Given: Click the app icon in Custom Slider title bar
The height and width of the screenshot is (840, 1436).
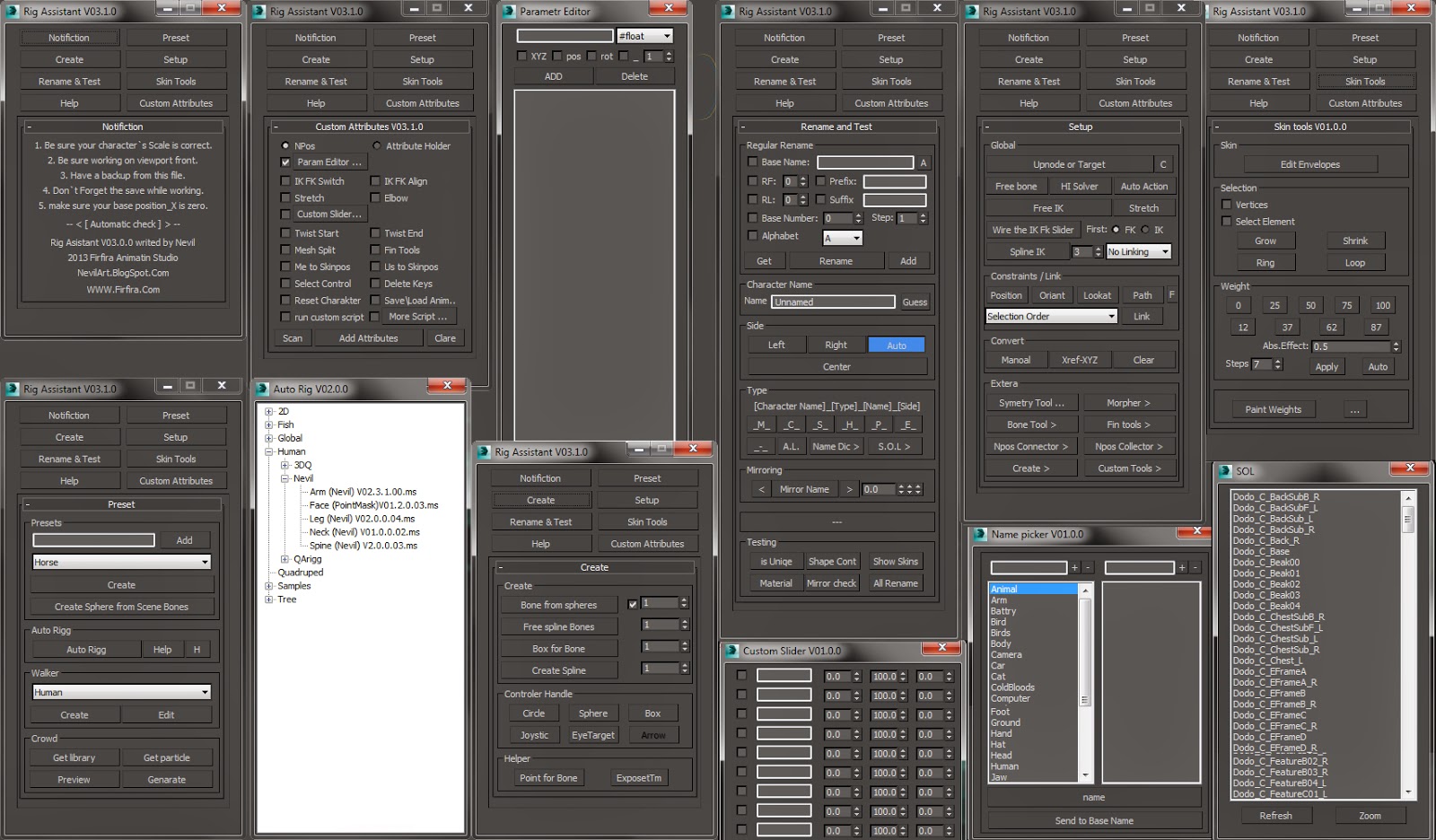Looking at the screenshot, I should pyautogui.click(x=732, y=651).
